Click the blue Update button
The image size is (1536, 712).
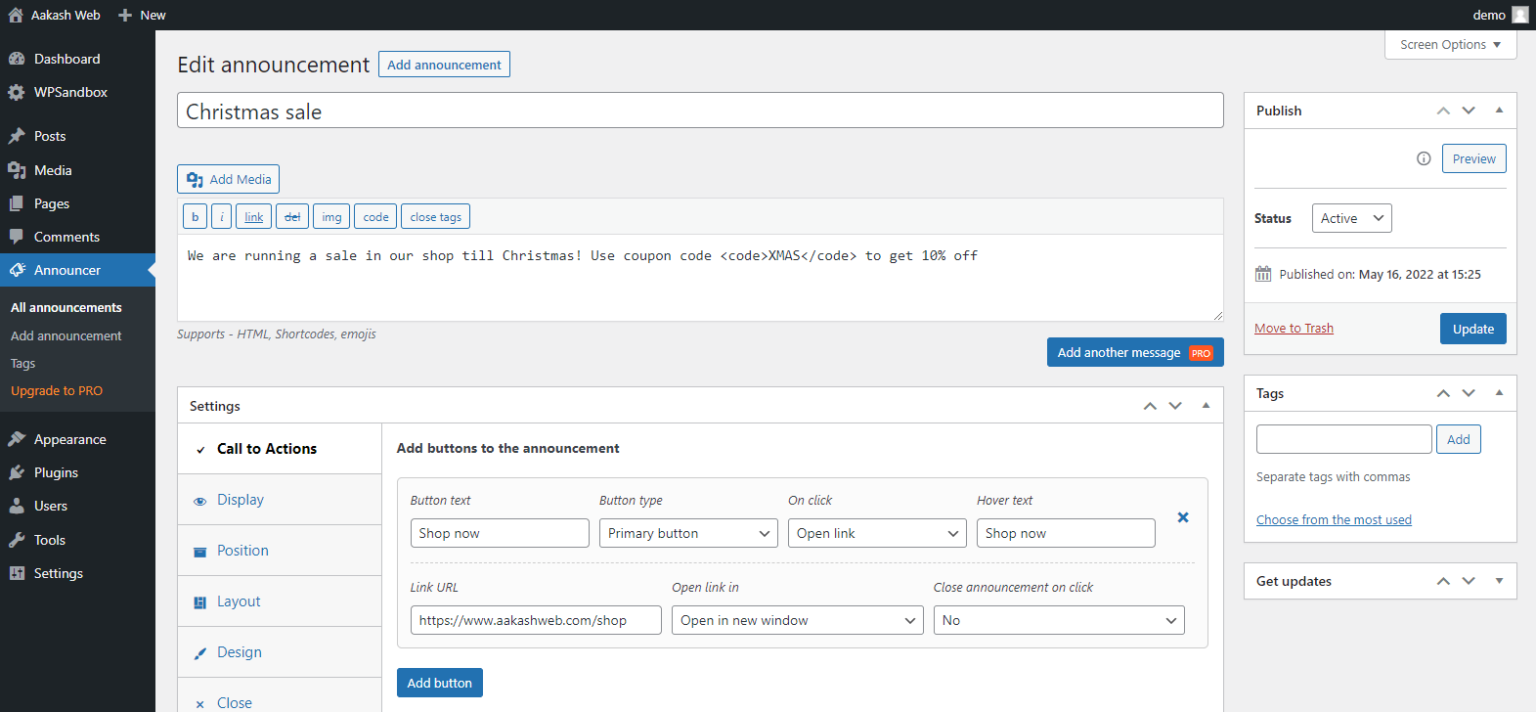point(1472,329)
